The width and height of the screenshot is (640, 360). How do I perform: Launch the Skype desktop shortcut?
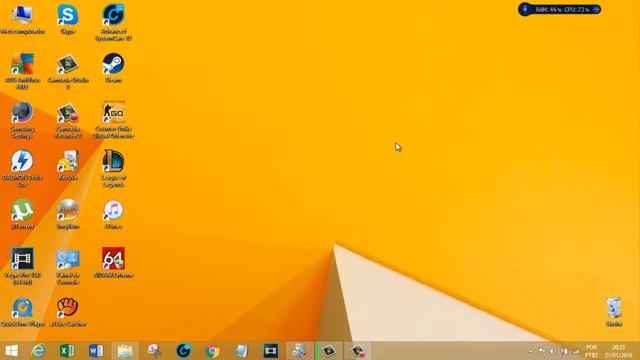[x=68, y=19]
